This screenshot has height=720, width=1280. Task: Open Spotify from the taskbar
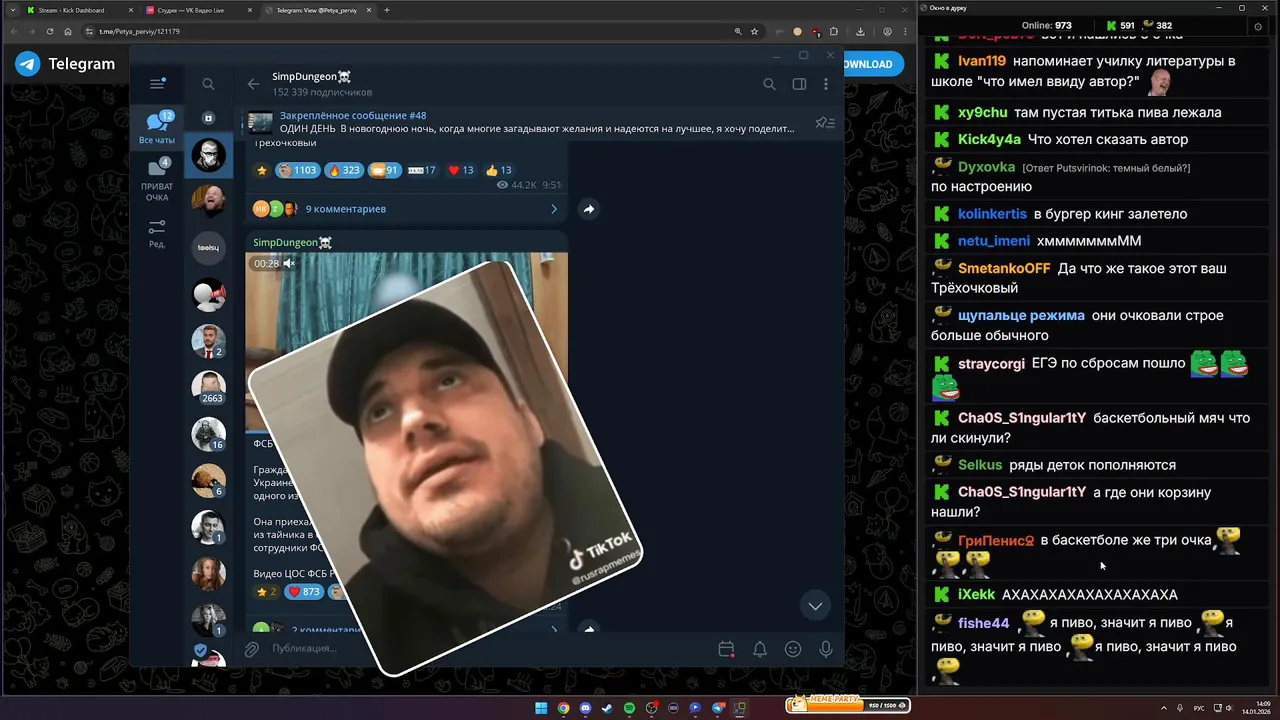click(629, 708)
